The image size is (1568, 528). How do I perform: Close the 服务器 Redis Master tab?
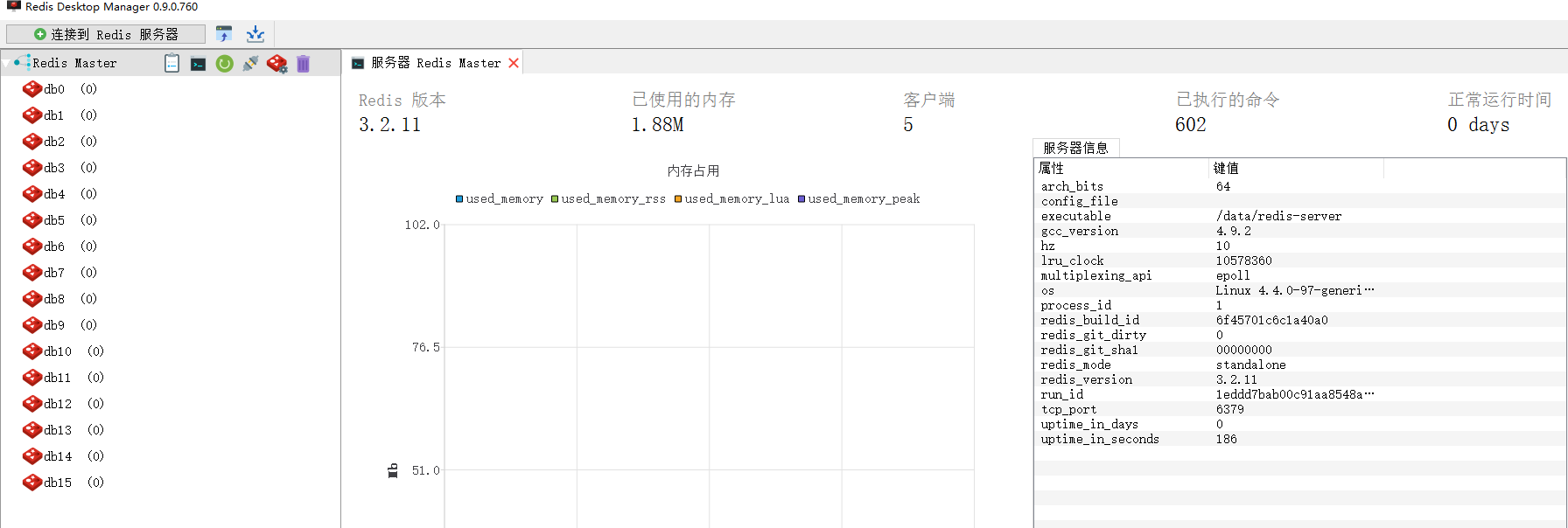514,63
